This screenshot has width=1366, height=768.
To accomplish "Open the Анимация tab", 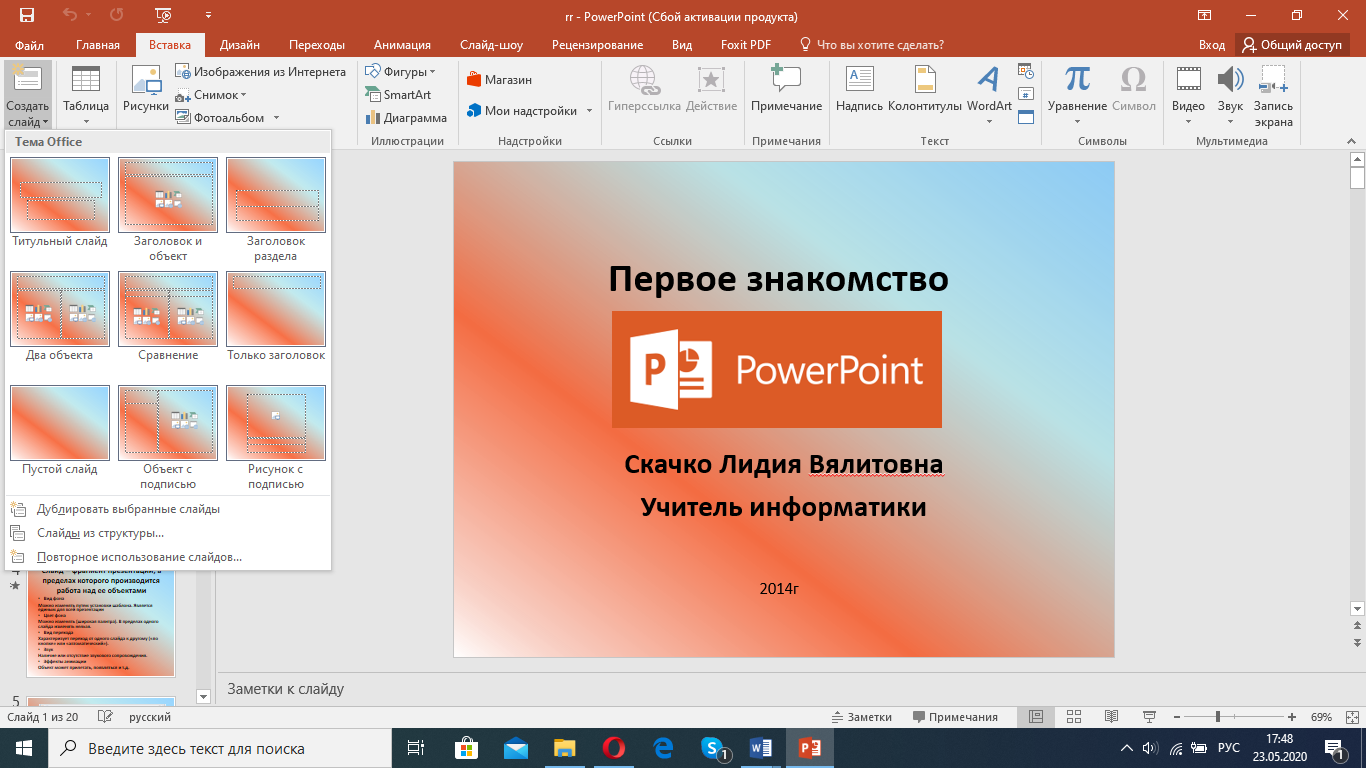I will 402,45.
